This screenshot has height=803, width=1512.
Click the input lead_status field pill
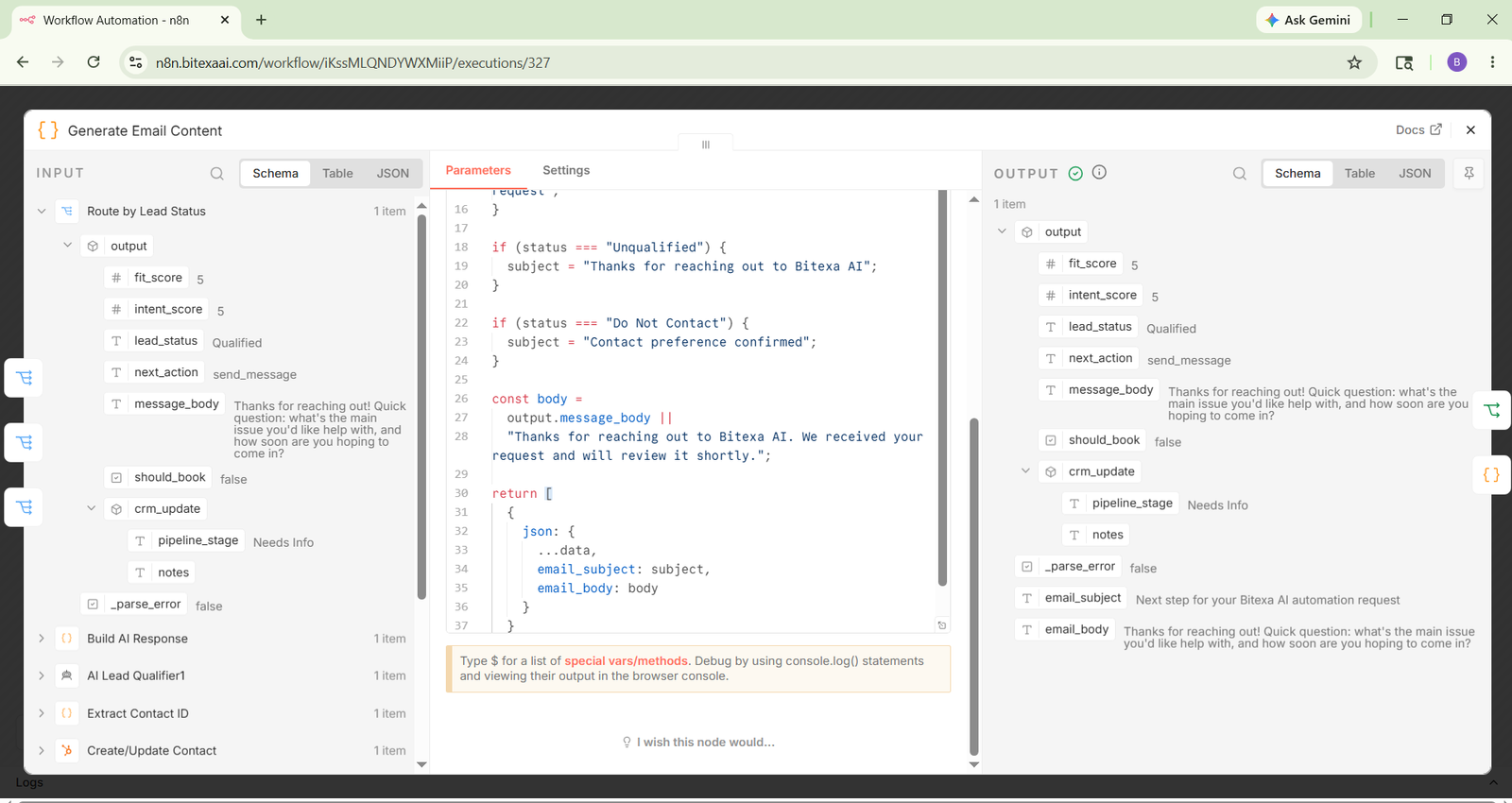155,341
